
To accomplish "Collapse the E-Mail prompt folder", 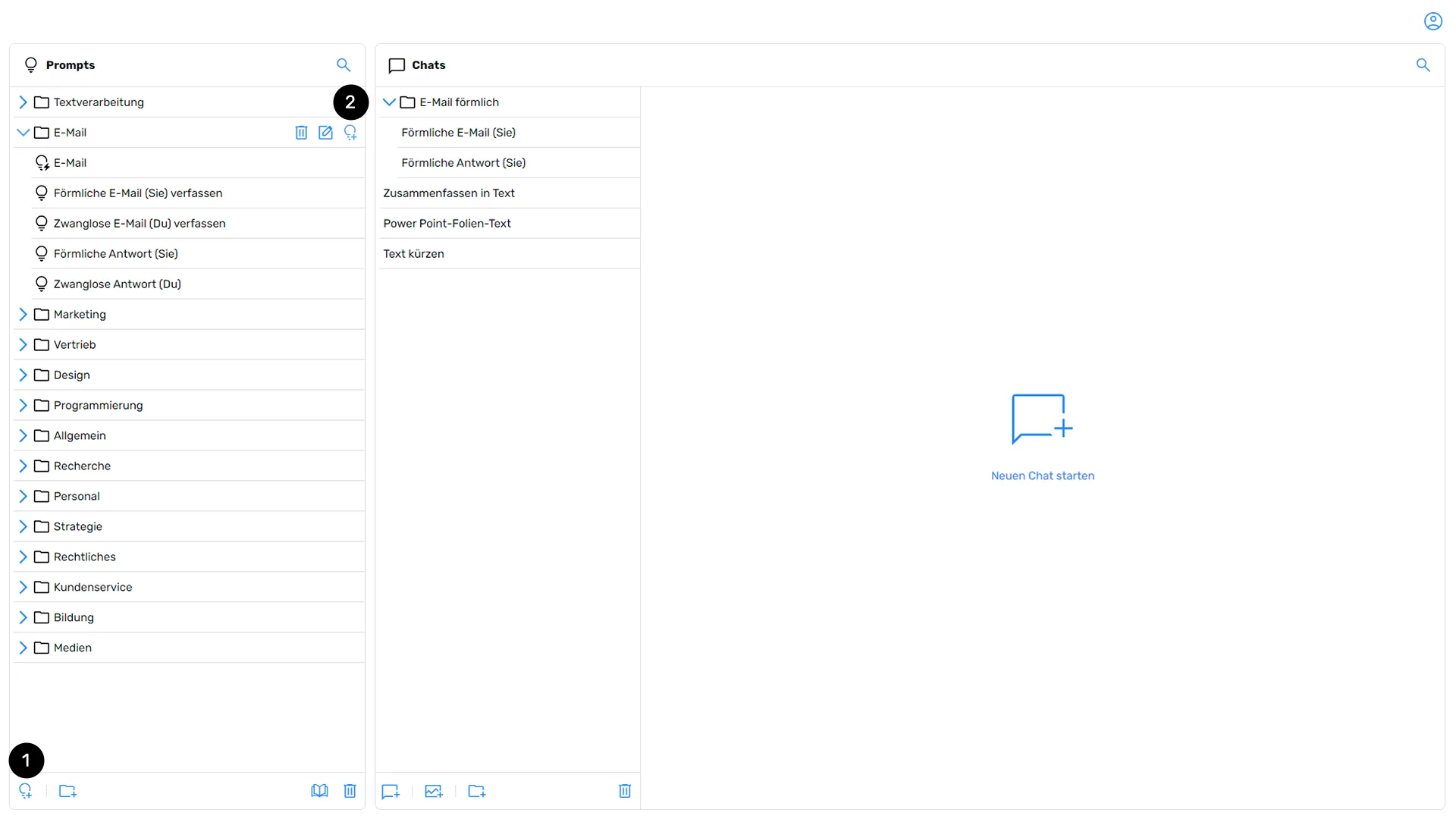I will coord(23,133).
